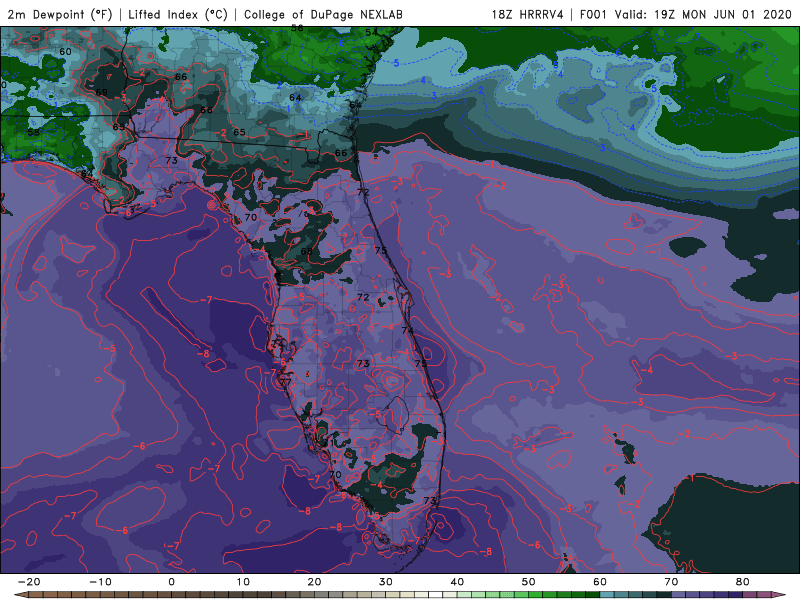This screenshot has width=800, height=600.
Task: Click the -10 label on the color scale
Action: point(100,582)
